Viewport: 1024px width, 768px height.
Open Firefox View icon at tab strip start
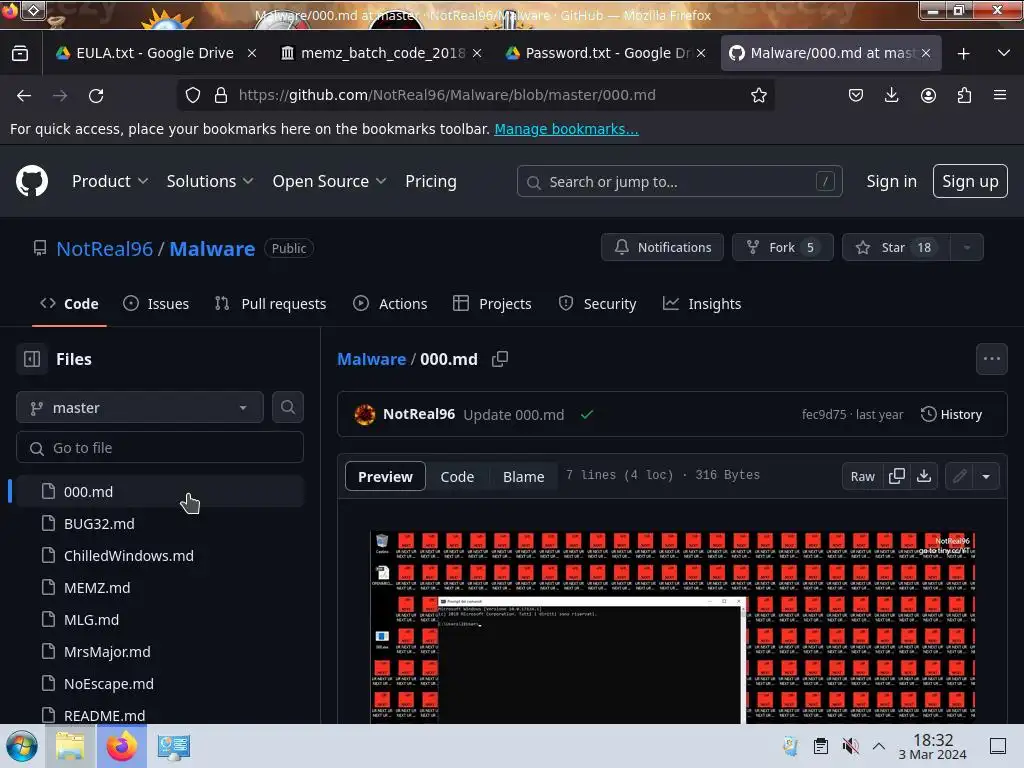(x=20, y=54)
